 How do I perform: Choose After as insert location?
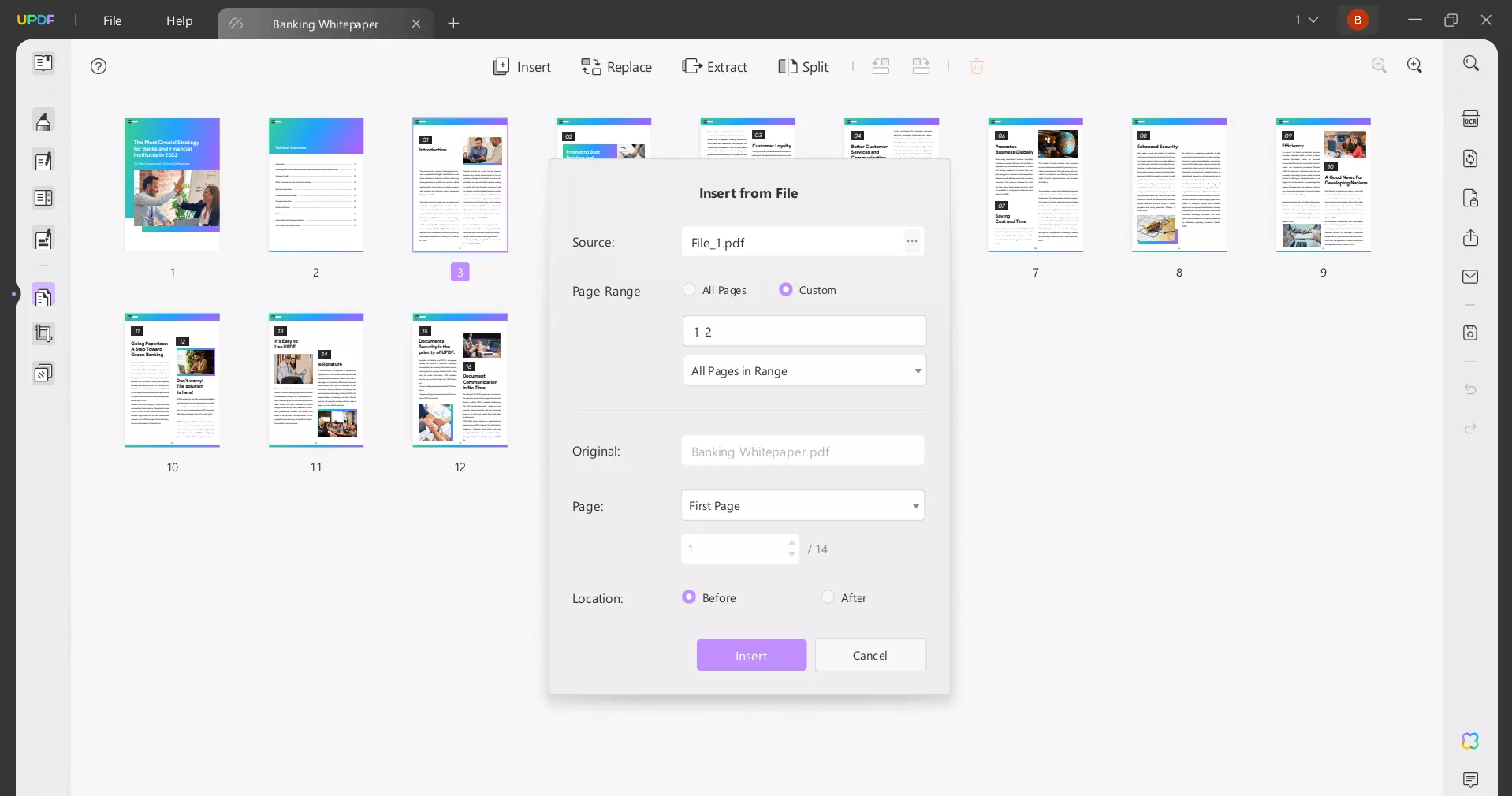point(827,597)
